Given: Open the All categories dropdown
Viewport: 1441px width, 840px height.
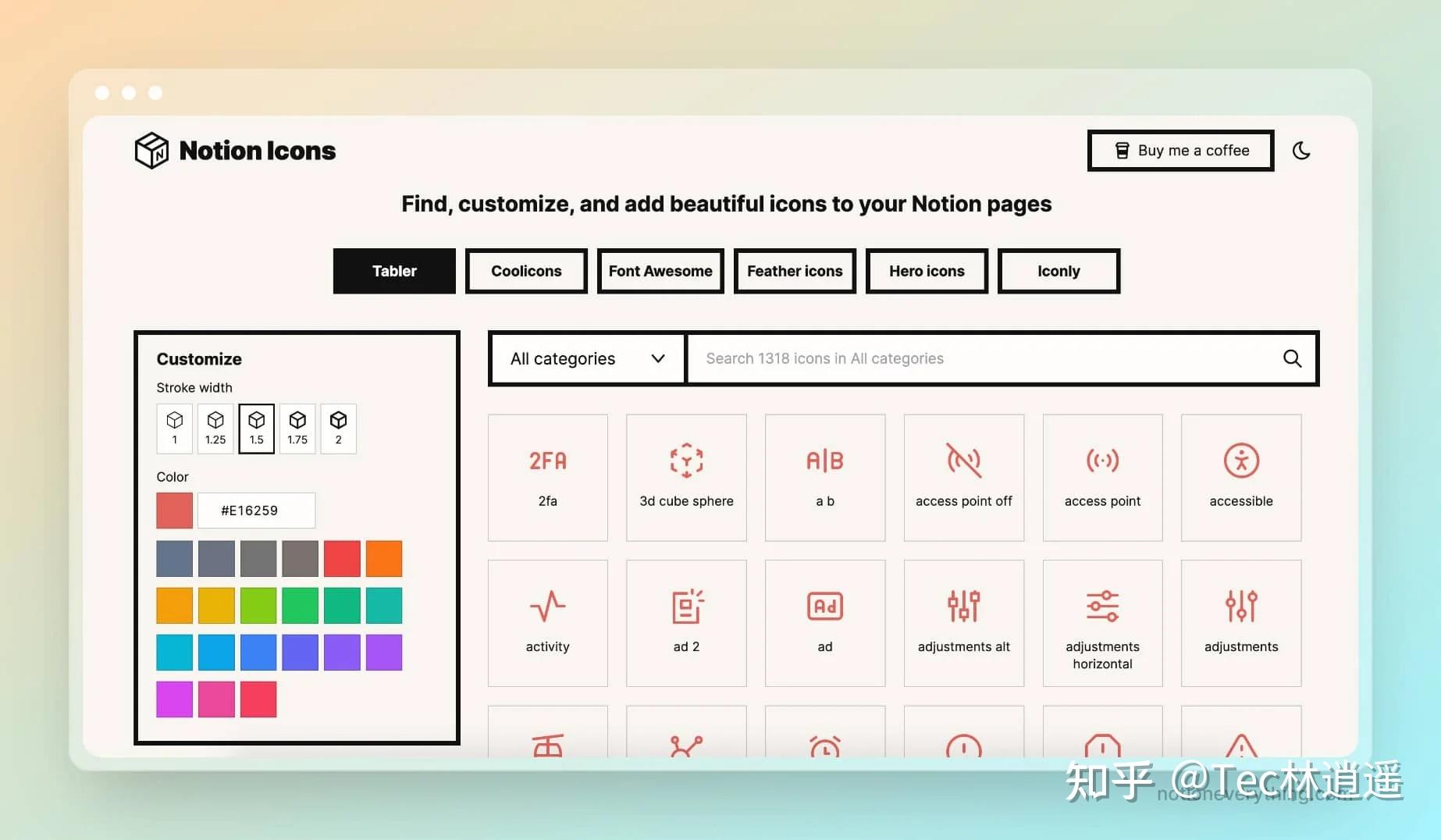Looking at the screenshot, I should [585, 358].
